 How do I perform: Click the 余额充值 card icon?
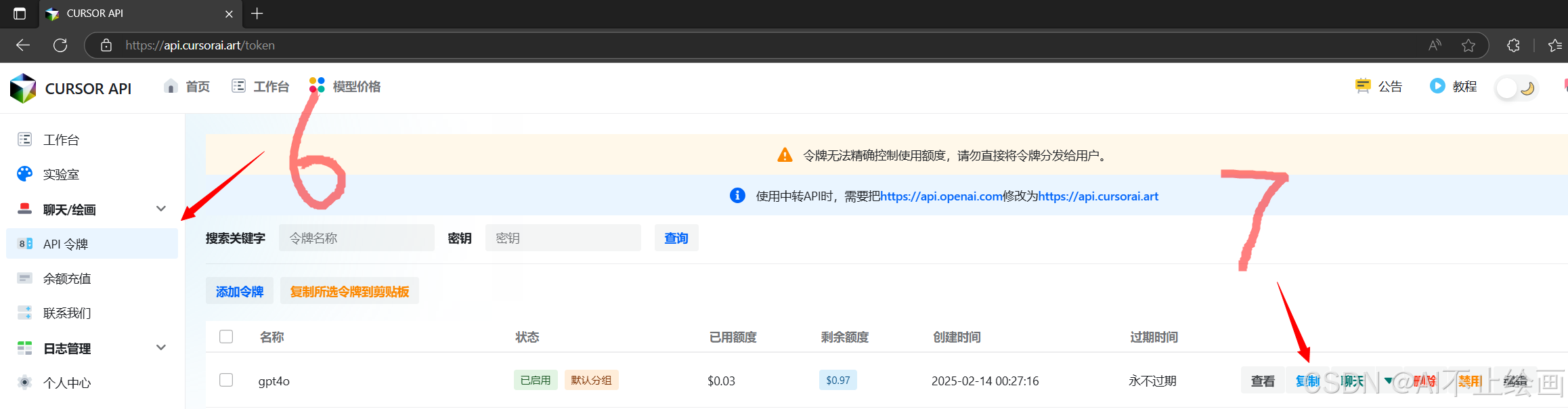[x=25, y=278]
